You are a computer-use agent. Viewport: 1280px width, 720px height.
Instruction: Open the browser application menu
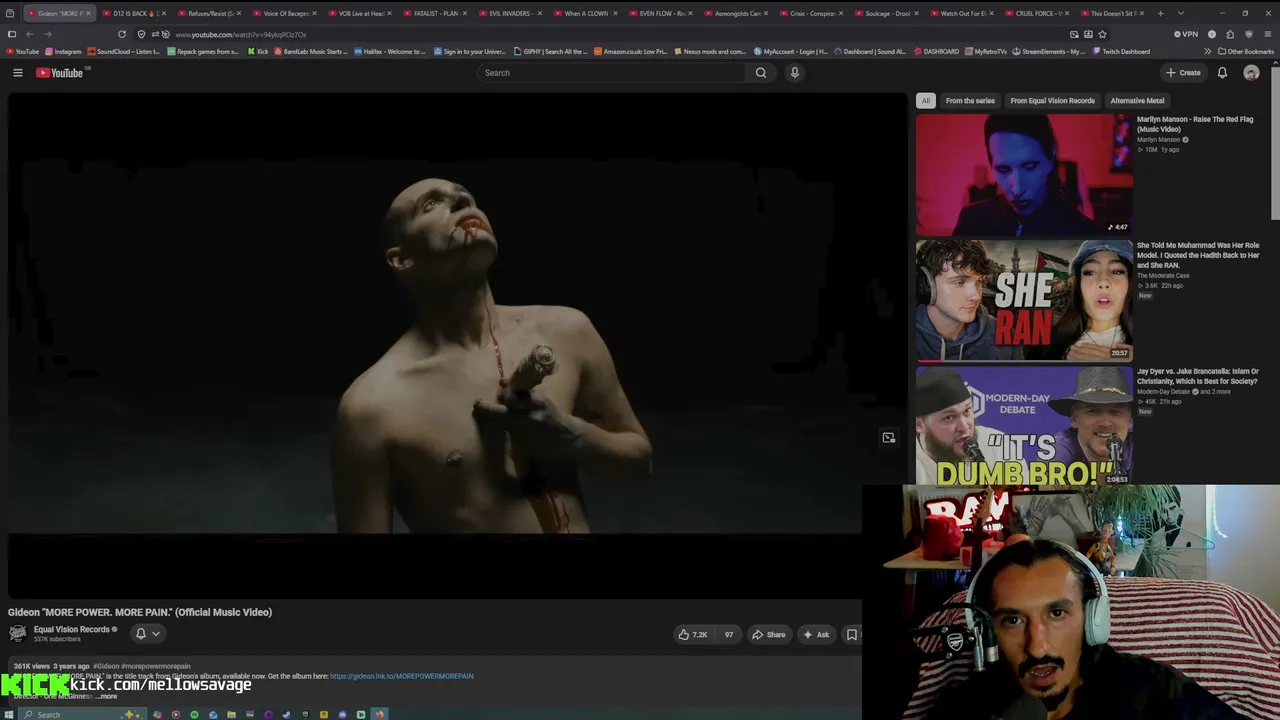pyautogui.click(x=1266, y=34)
